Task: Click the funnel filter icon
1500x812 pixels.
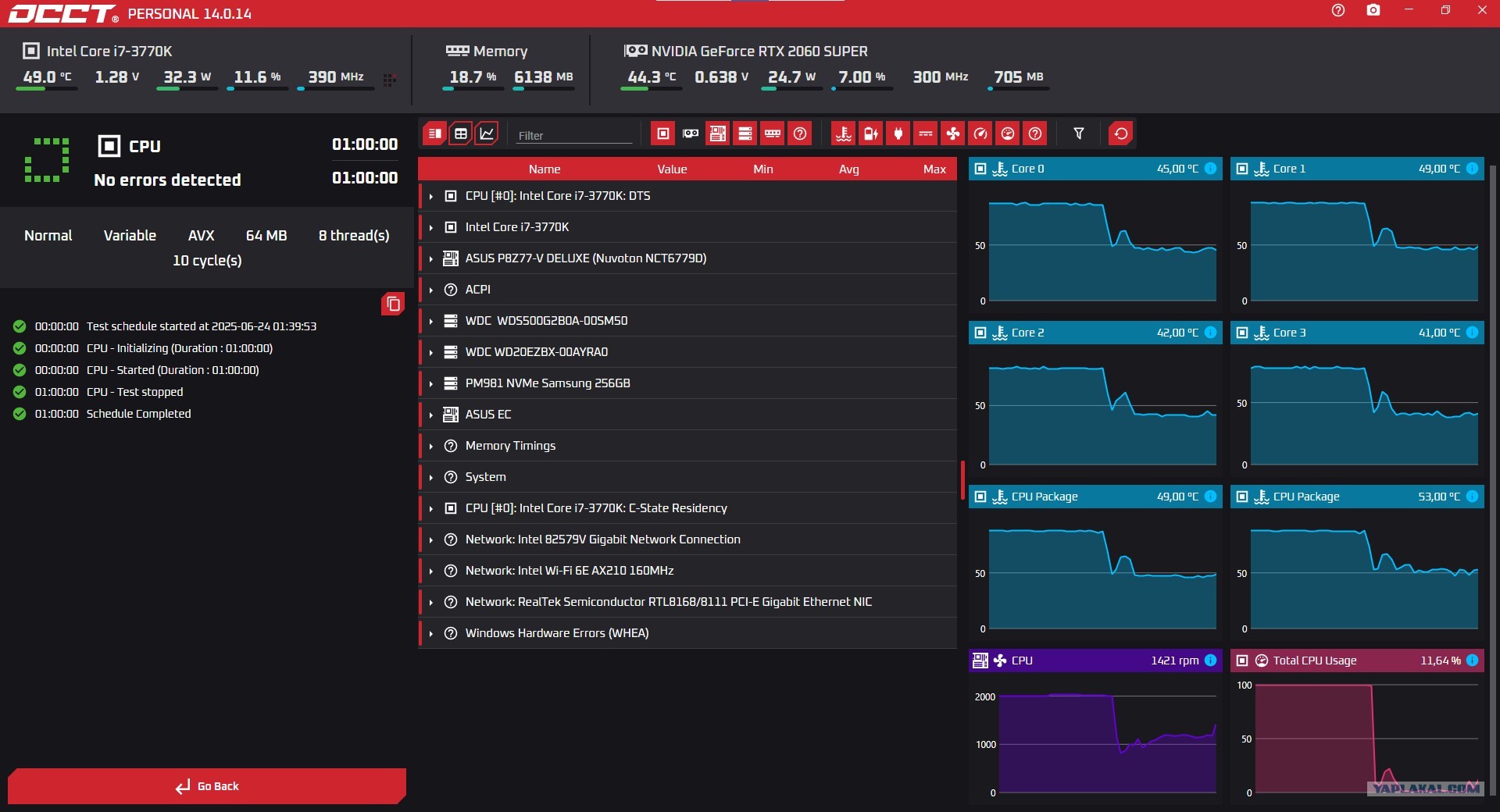Action: tap(1079, 134)
